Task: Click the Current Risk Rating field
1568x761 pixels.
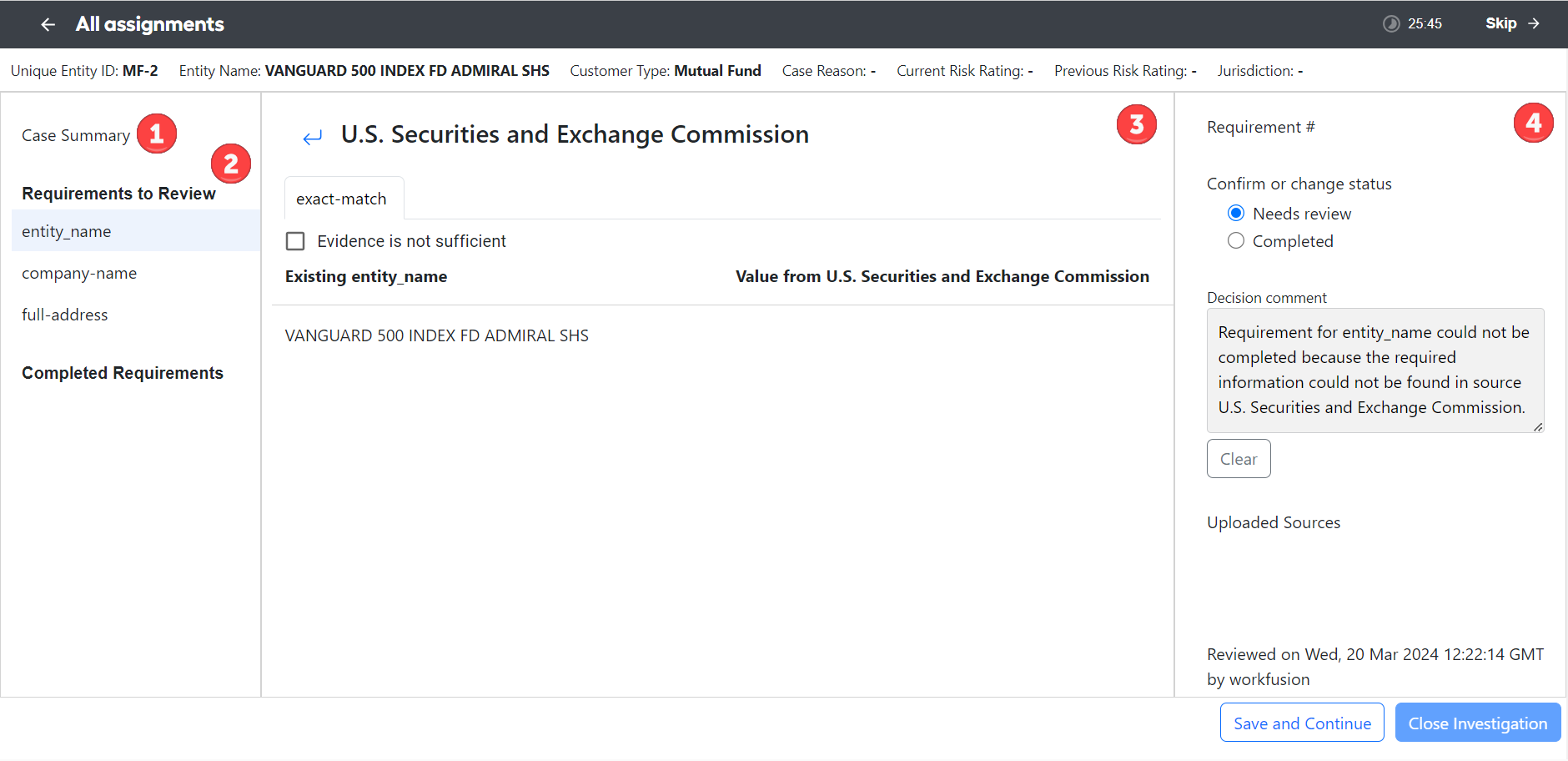Action: point(965,71)
